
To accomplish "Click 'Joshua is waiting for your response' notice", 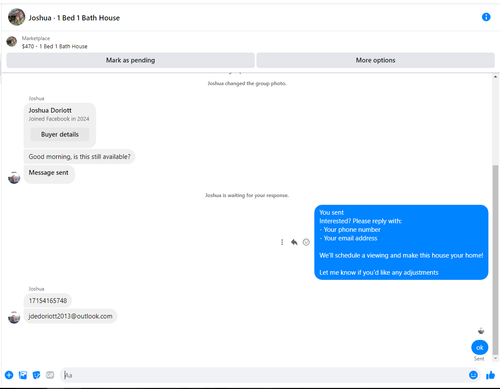I will tap(247, 195).
